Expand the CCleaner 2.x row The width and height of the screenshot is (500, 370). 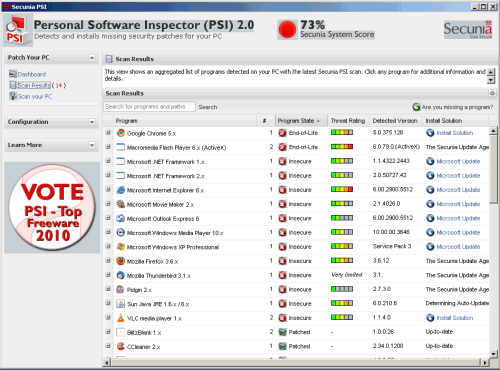108,346
